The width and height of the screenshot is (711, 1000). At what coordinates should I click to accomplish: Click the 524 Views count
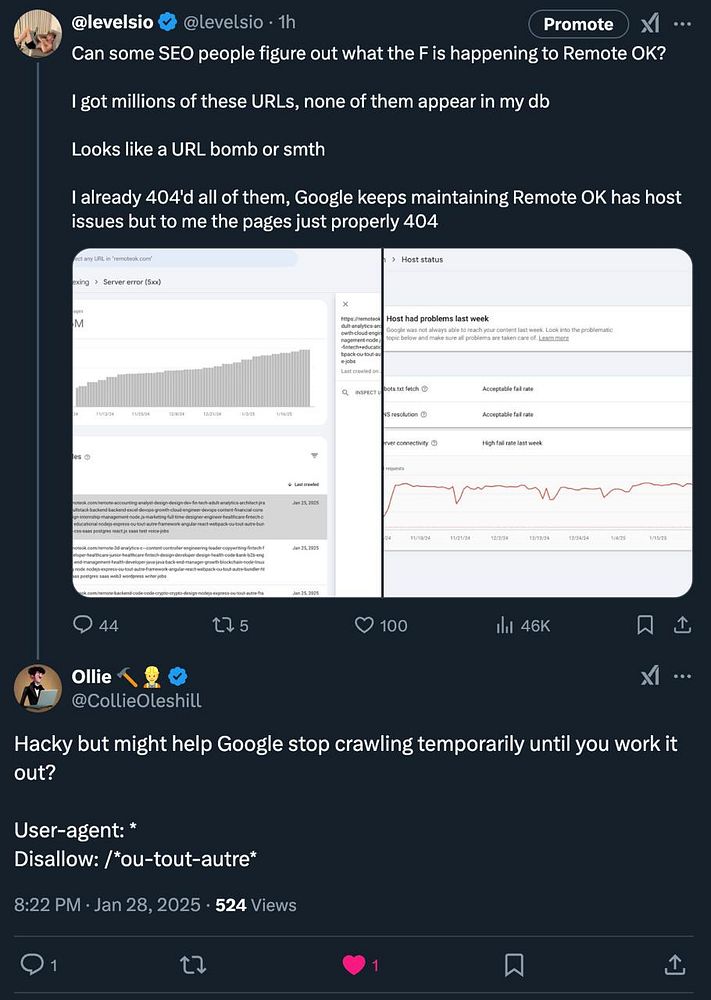[256, 905]
